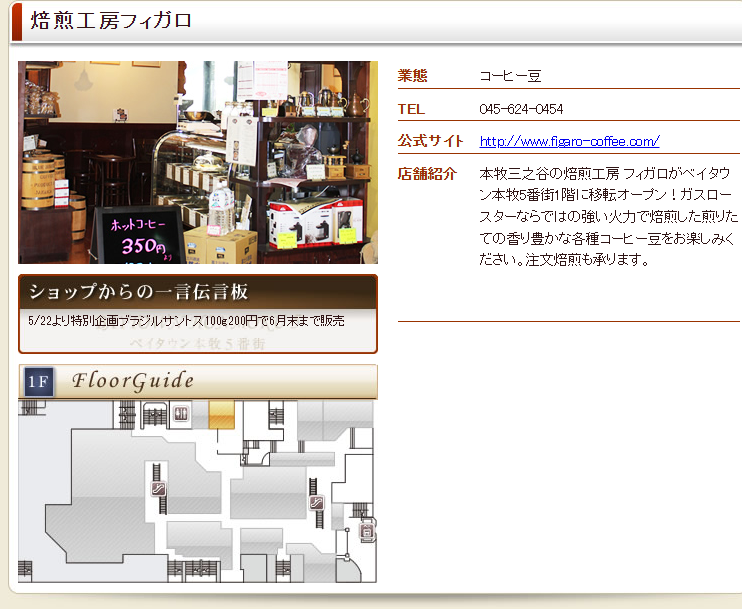Click the coffee shop interior photo
Viewport: 742px width, 609px height.
198,162
